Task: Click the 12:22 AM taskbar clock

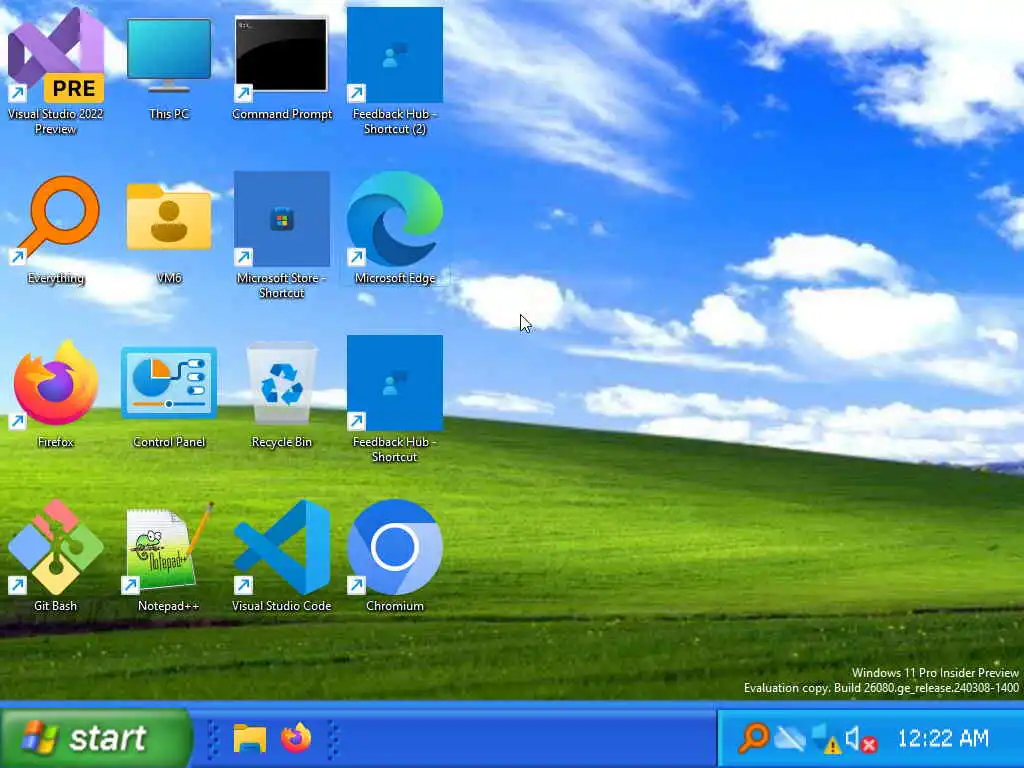Action: pyautogui.click(x=943, y=739)
